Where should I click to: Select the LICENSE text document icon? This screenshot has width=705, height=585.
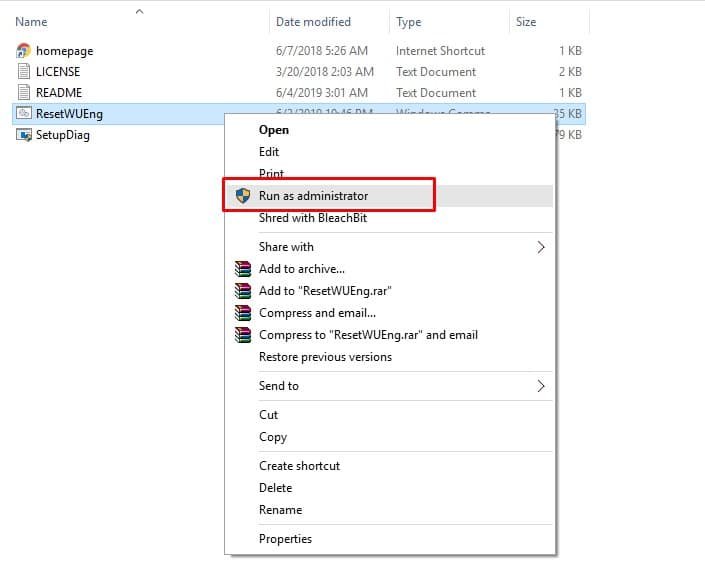point(25,72)
